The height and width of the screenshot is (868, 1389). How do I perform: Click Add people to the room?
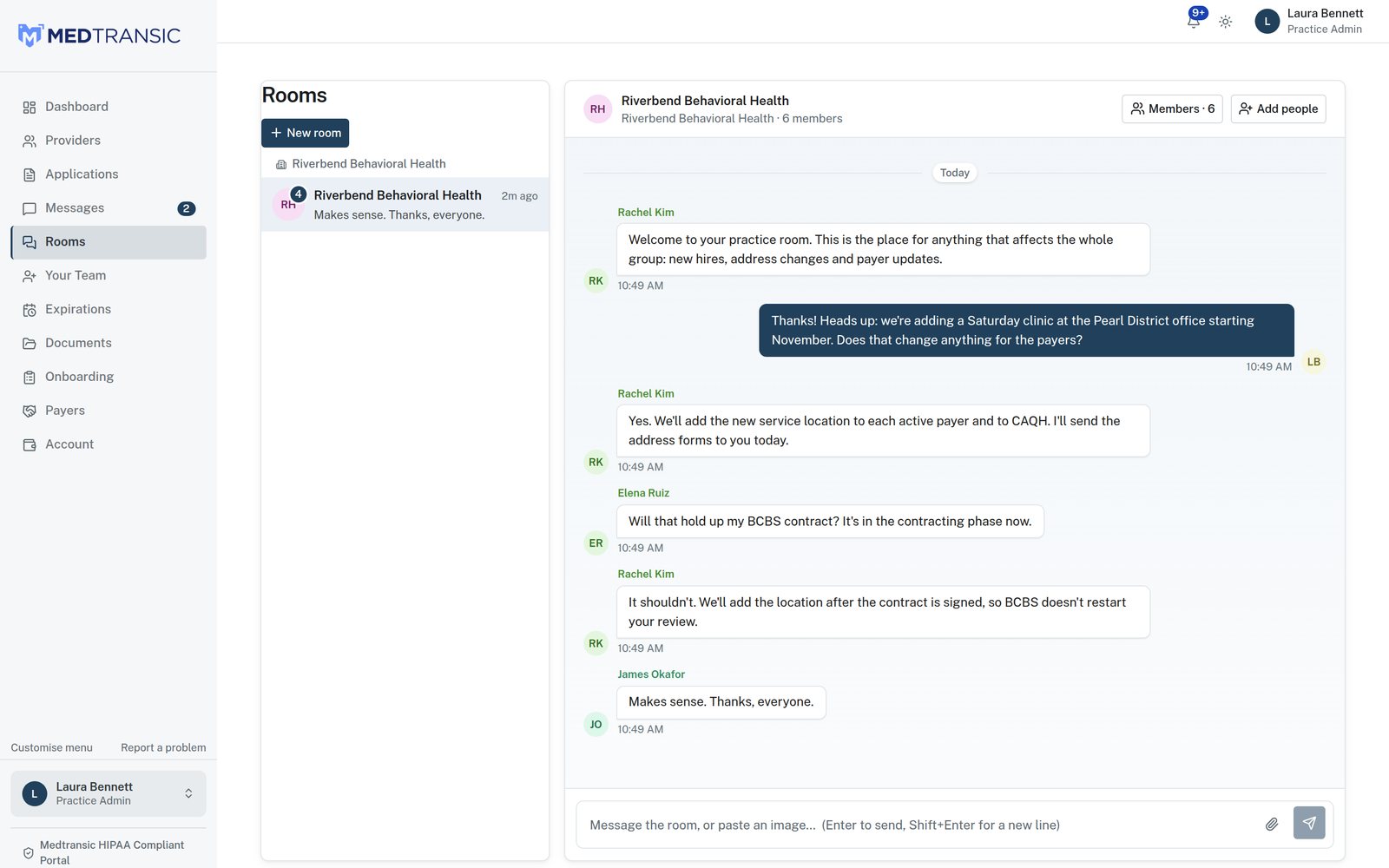tap(1278, 108)
